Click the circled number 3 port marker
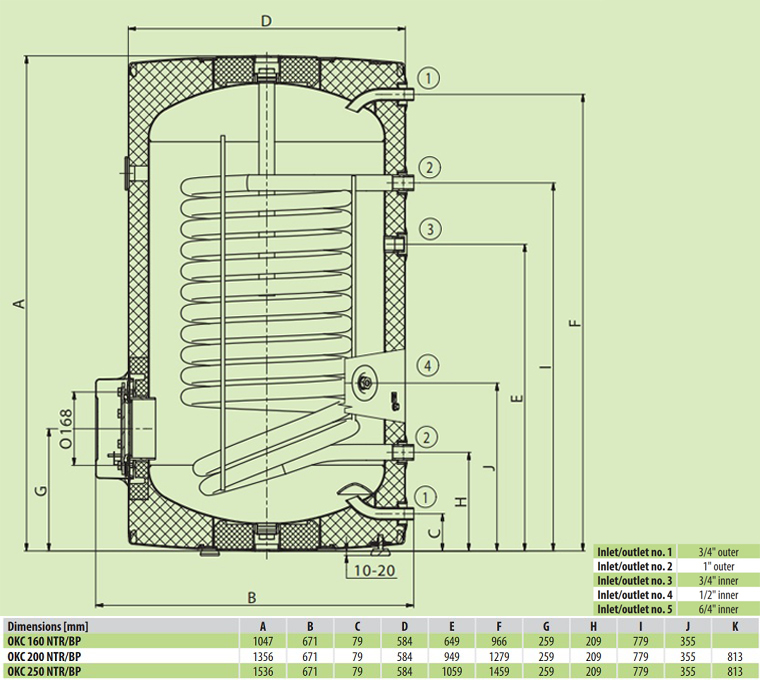 [x=428, y=229]
